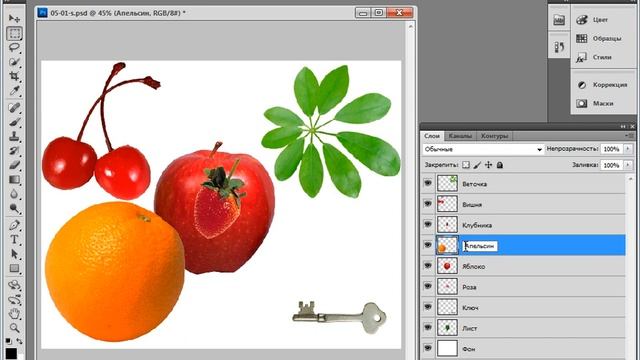Select the Move tool
640x360 pixels.
[x=14, y=18]
